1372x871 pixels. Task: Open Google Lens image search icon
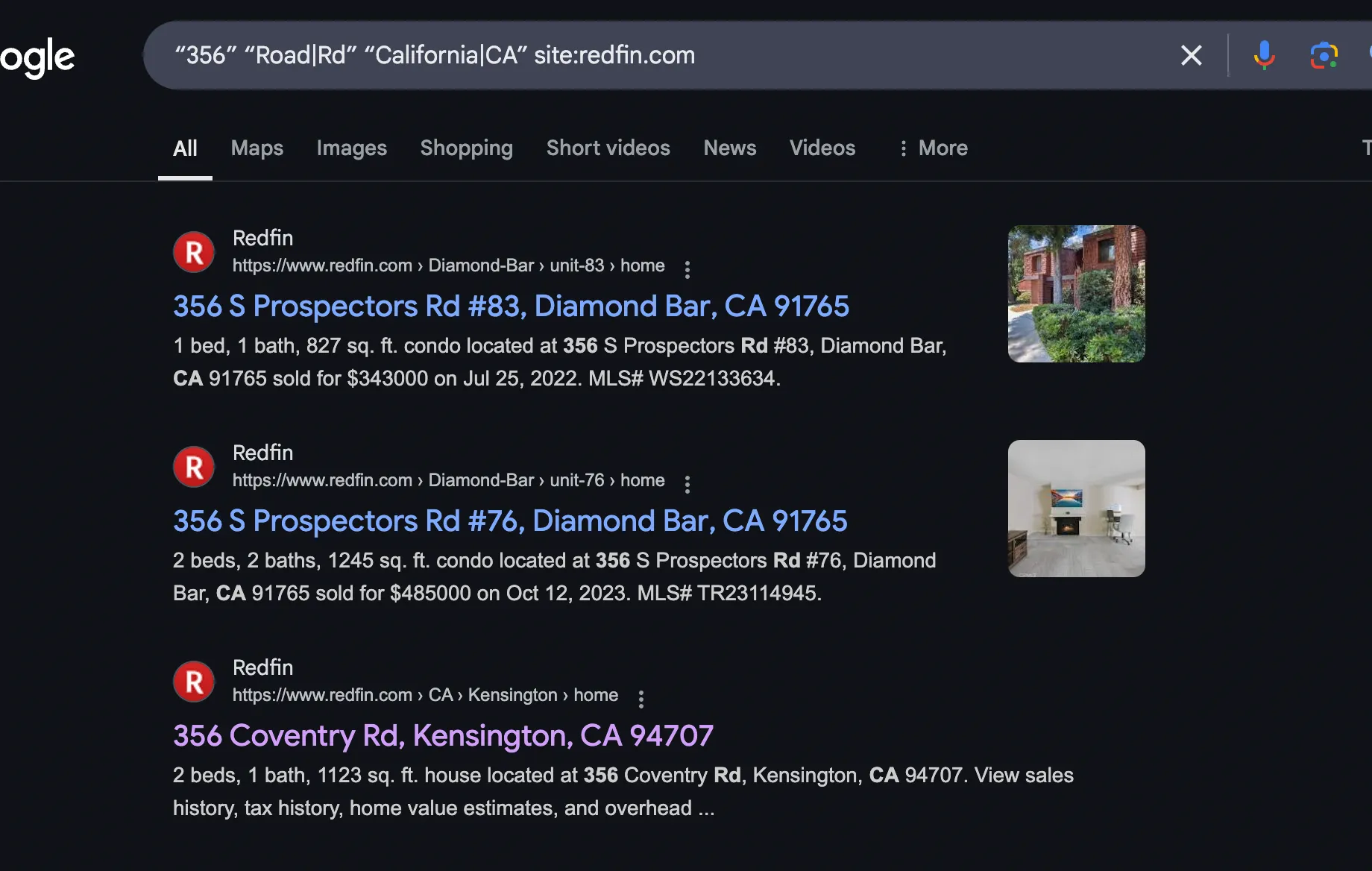tap(1324, 55)
